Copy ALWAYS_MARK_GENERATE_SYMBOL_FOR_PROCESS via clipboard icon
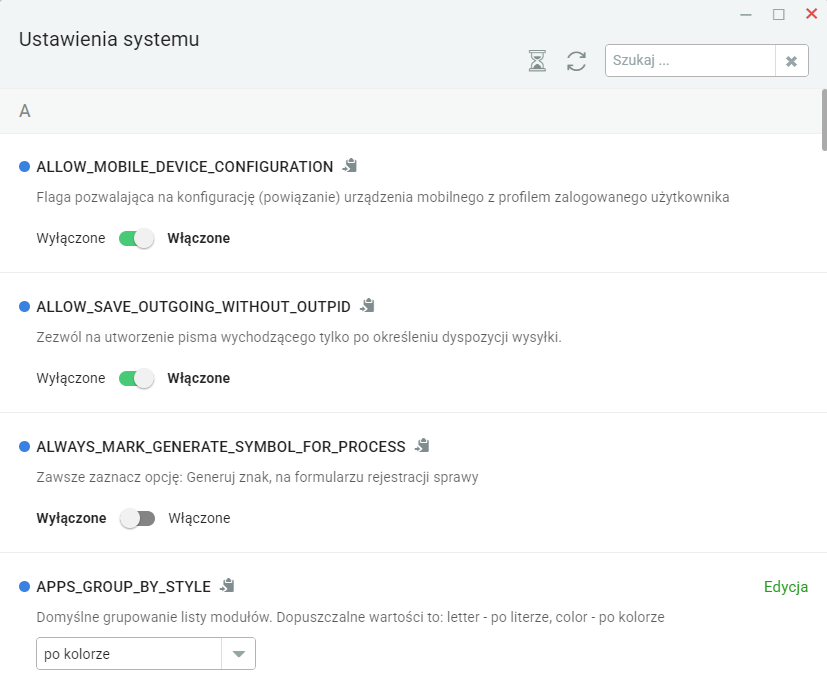 tap(422, 446)
